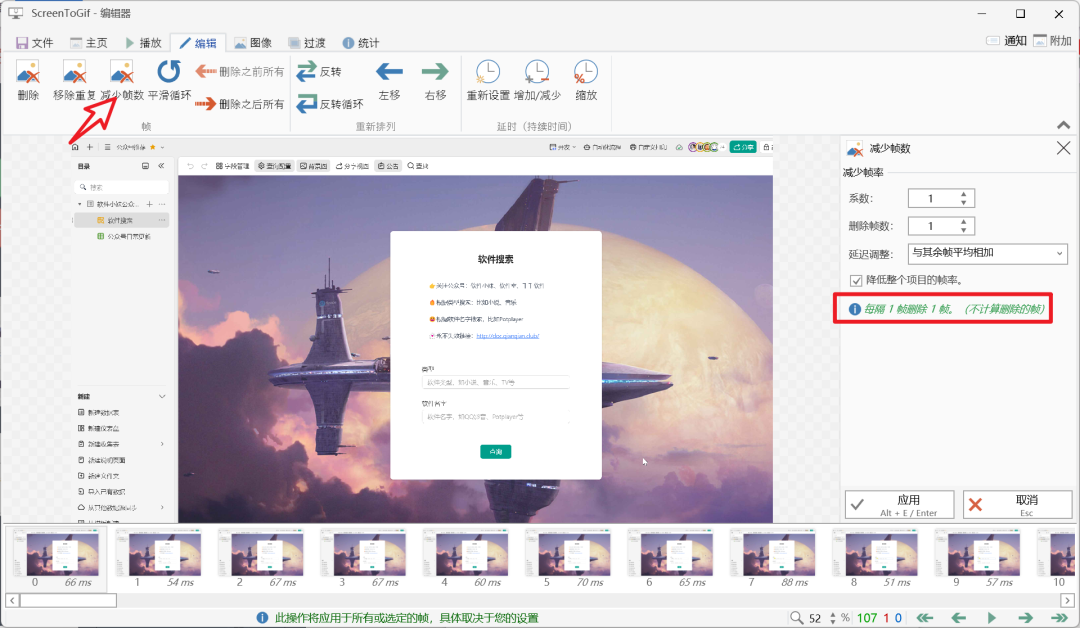
Task: Click the play button in status bar
Action: 992,618
